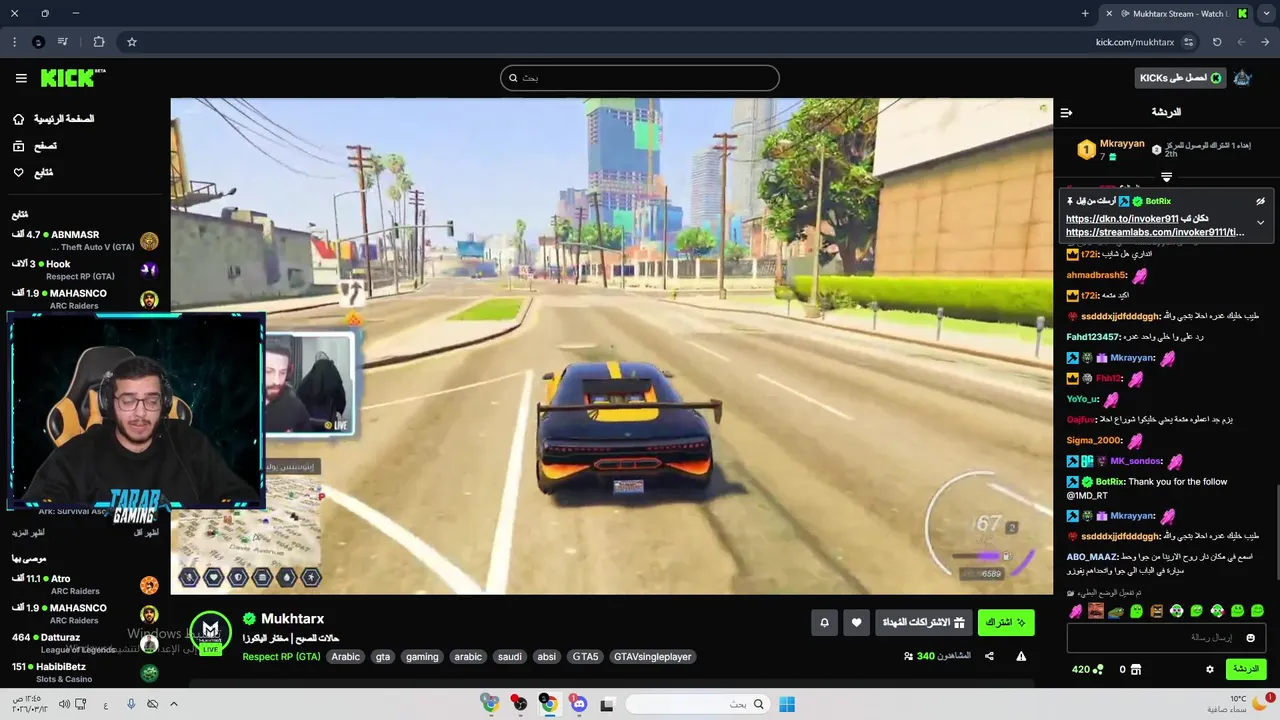Click the saudi tag
1280x720 pixels.
coord(510,657)
